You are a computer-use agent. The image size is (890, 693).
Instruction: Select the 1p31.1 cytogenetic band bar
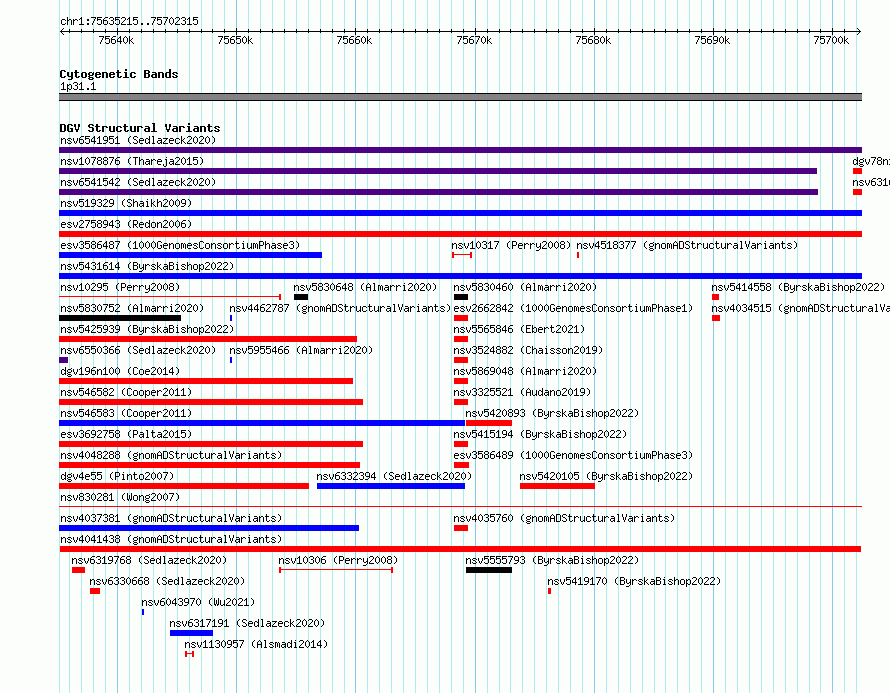pos(460,97)
